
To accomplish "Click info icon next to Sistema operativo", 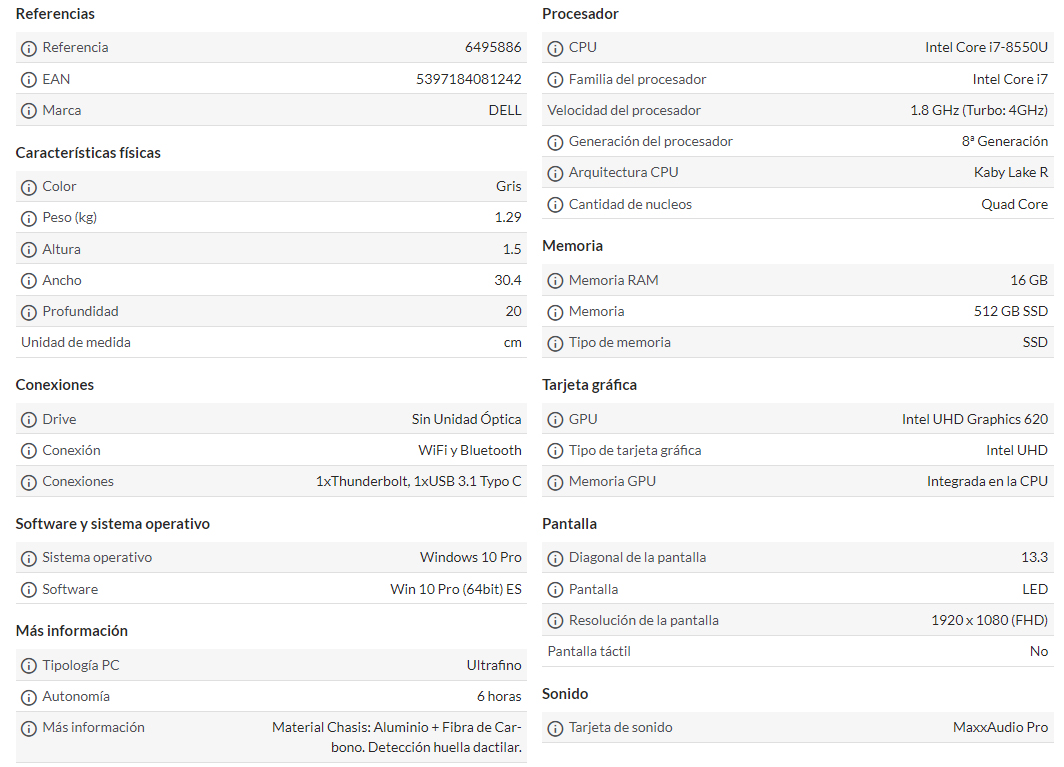I will tap(28, 559).
